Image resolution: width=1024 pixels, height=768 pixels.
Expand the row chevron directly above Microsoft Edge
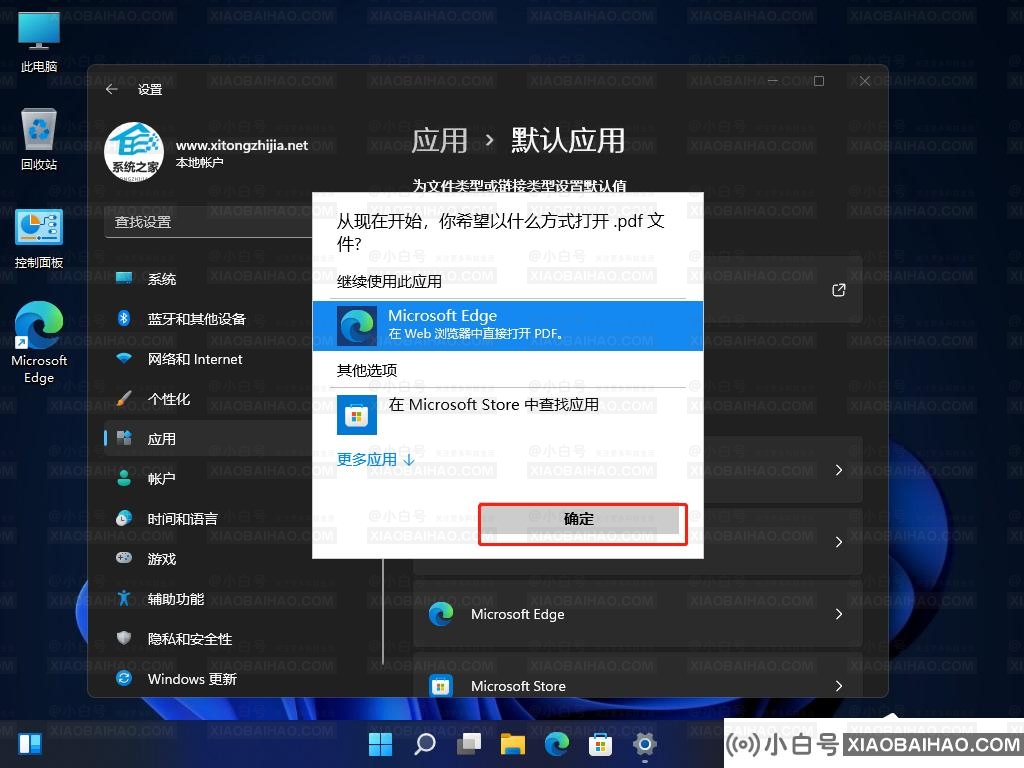tap(839, 542)
